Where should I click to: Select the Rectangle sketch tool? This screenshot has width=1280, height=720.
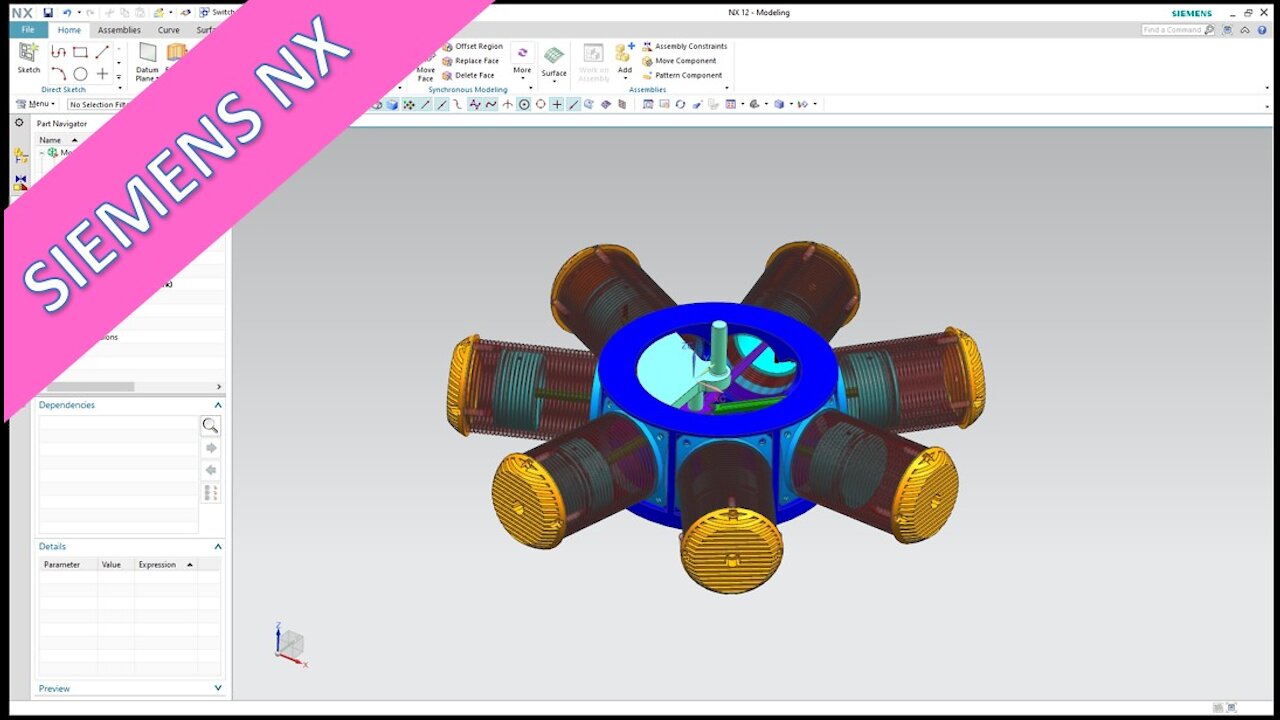80,52
